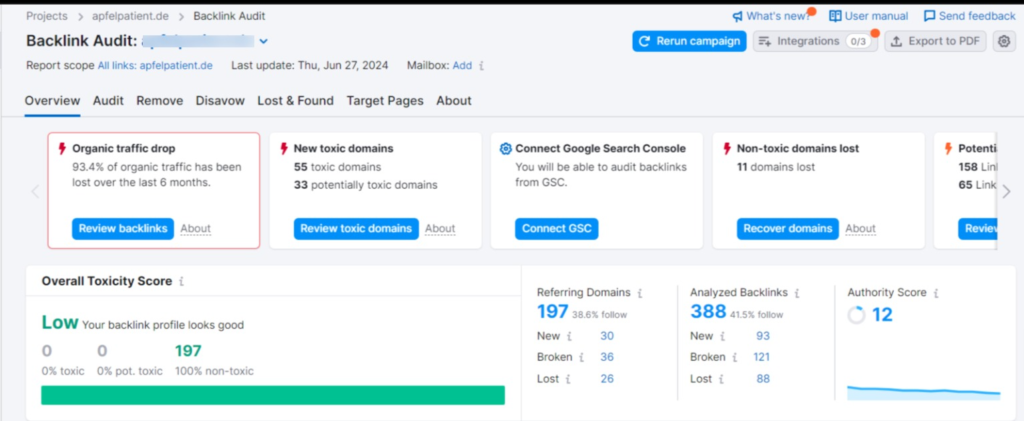The image size is (1024, 421).
Task: Click new backlinks count 93
Action: (x=763, y=336)
